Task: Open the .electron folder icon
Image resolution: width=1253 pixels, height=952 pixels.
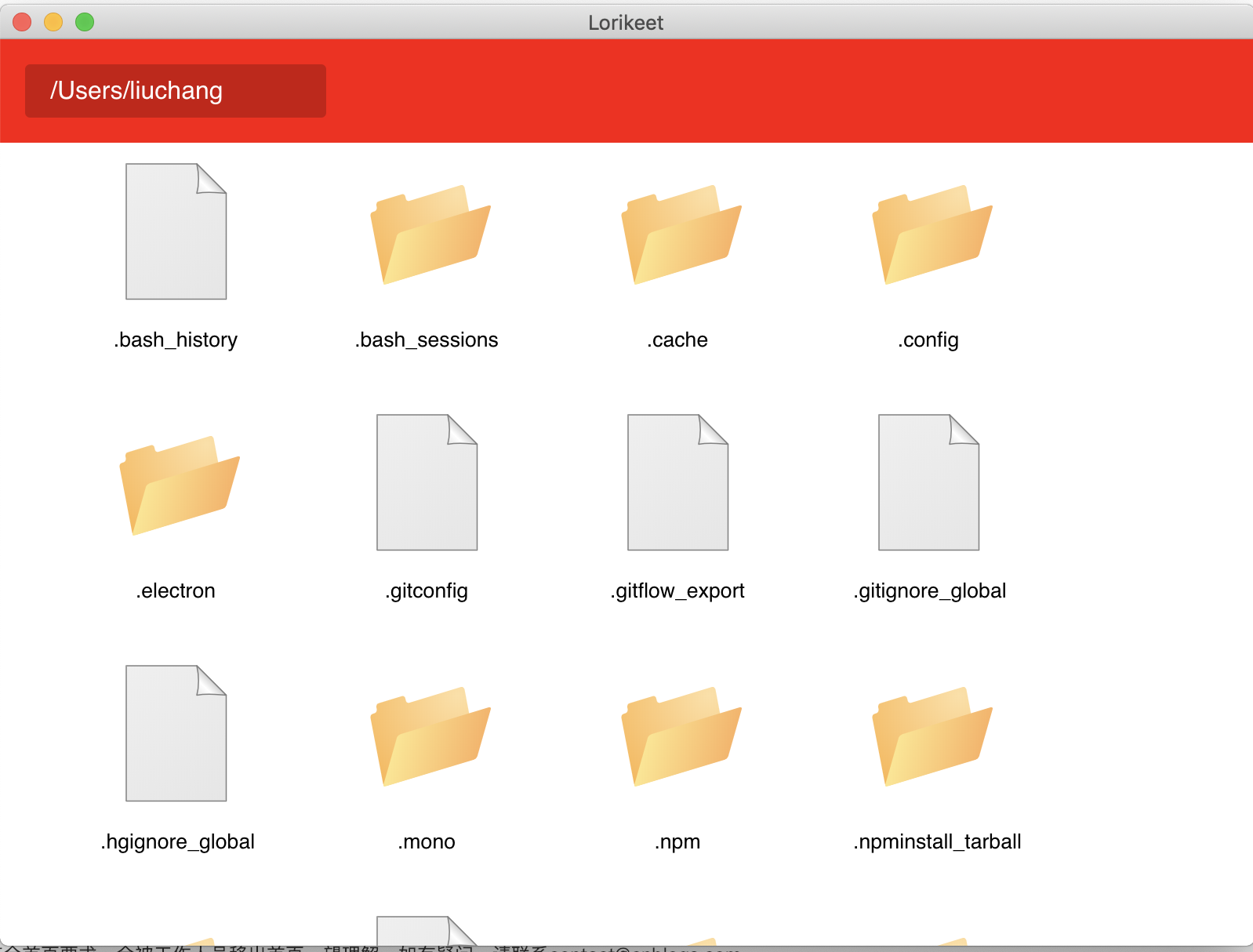Action: pos(180,485)
